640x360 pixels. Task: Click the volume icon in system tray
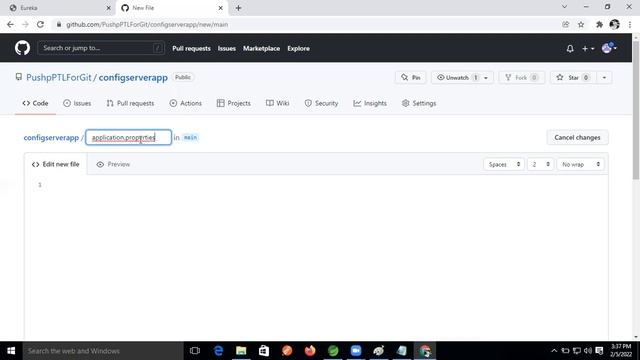588,351
